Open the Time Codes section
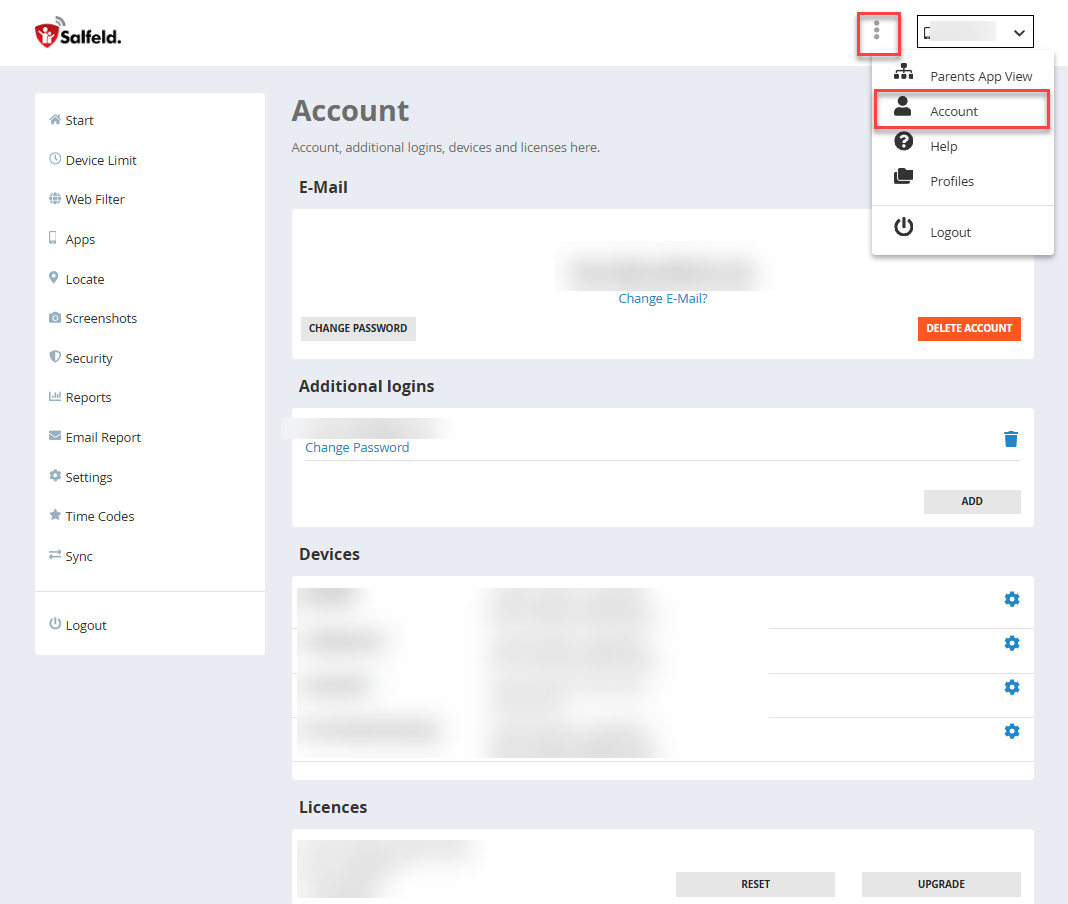Viewport: 1068px width, 904px height. click(99, 516)
